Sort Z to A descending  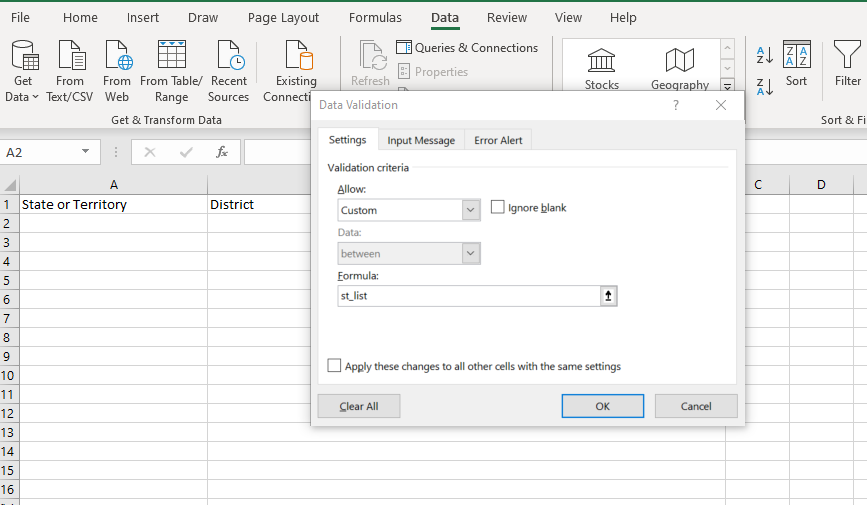pos(765,87)
